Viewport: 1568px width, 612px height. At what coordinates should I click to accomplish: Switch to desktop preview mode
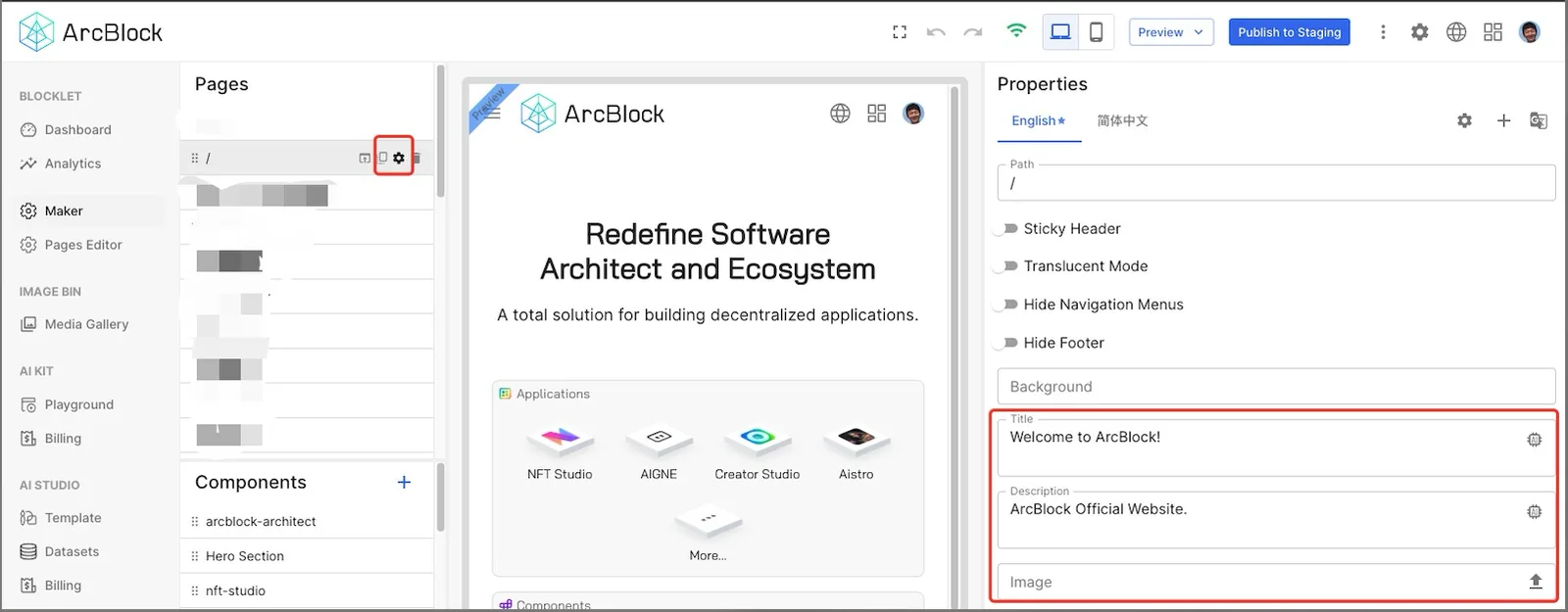1060,32
